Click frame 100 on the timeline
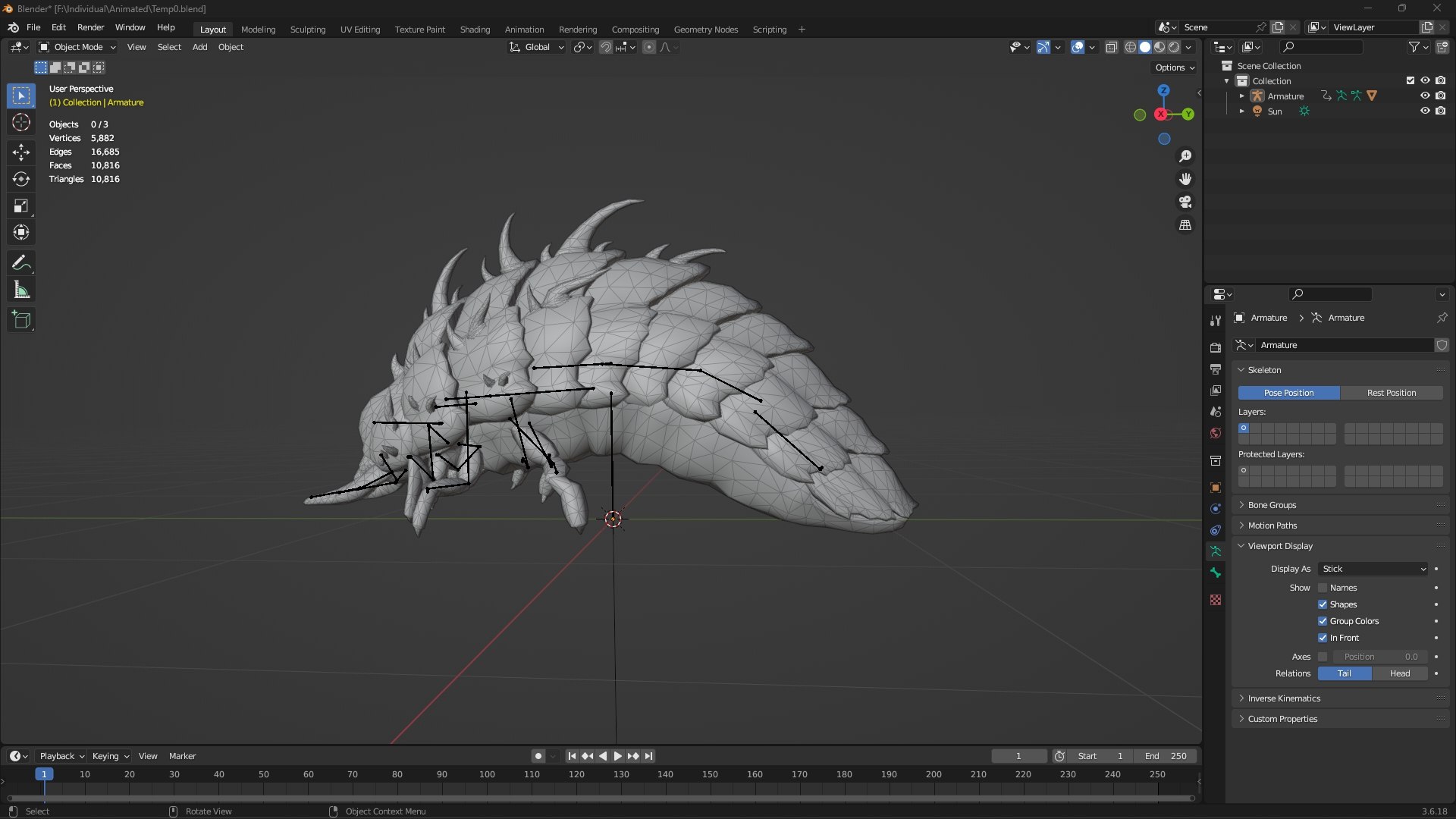 click(487, 775)
